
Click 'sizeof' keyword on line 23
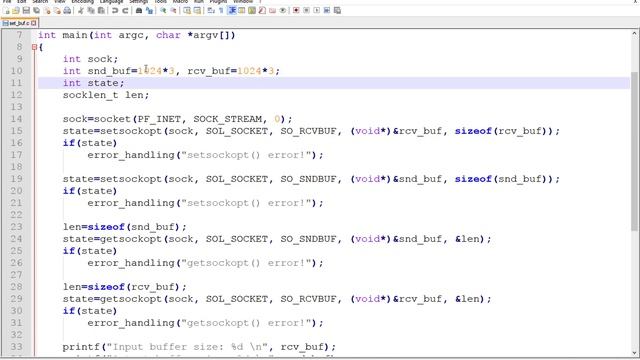click(106, 227)
